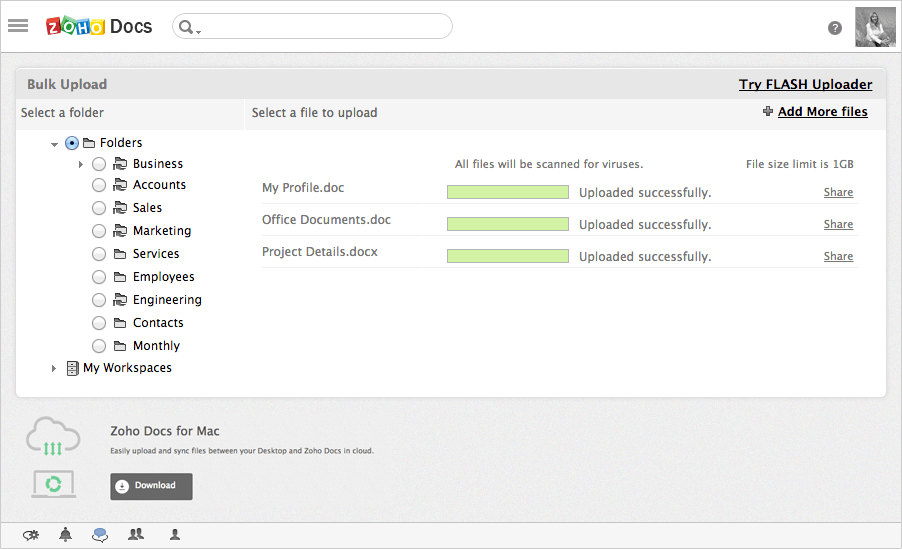Screen dimensions: 902x549
Task: Select the Accounts folder radio button
Action: pyautogui.click(x=99, y=185)
